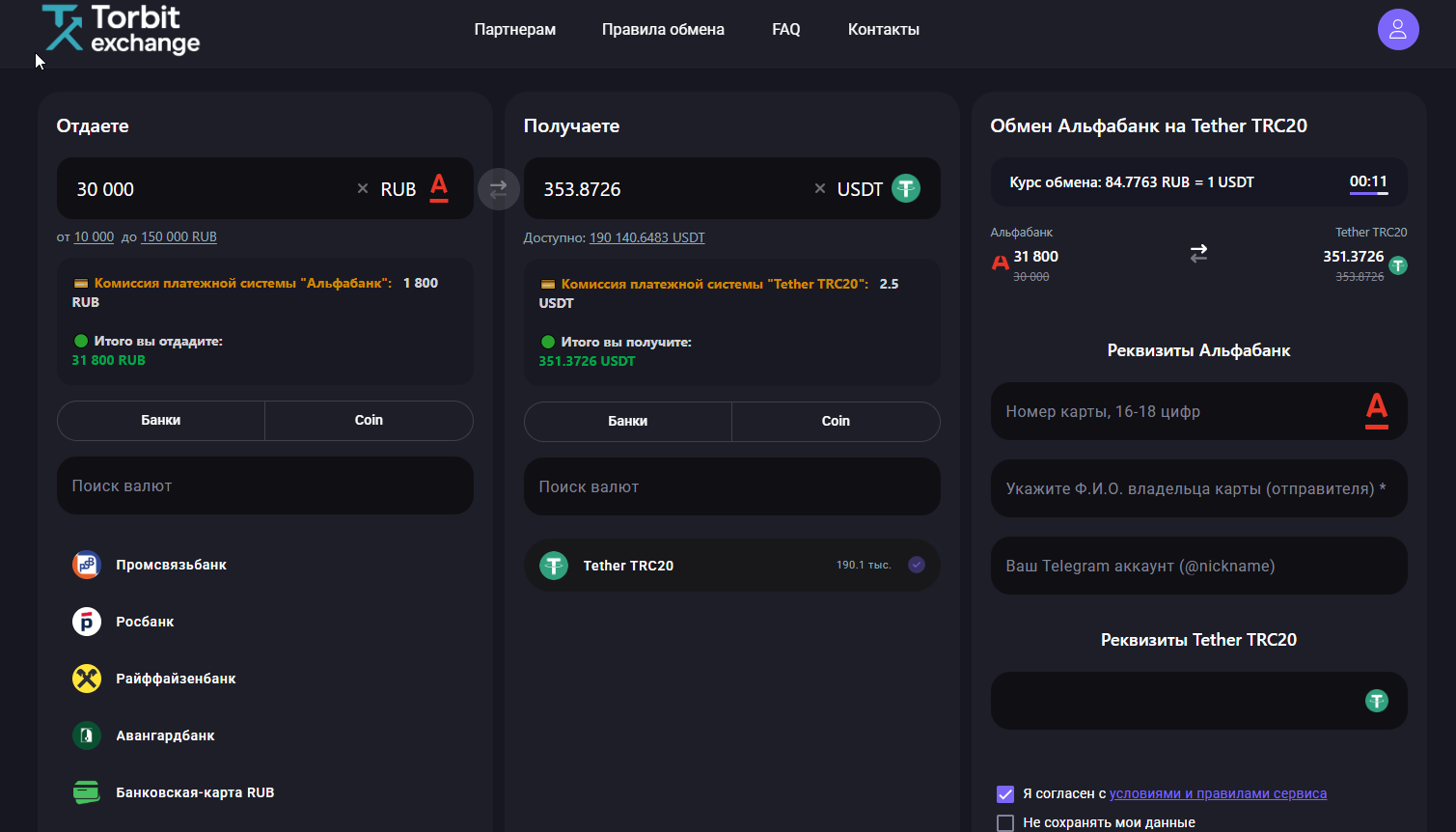Click the Tether icon in wallet address field
Image resolution: width=1456 pixels, height=832 pixels.
pyautogui.click(x=1377, y=701)
